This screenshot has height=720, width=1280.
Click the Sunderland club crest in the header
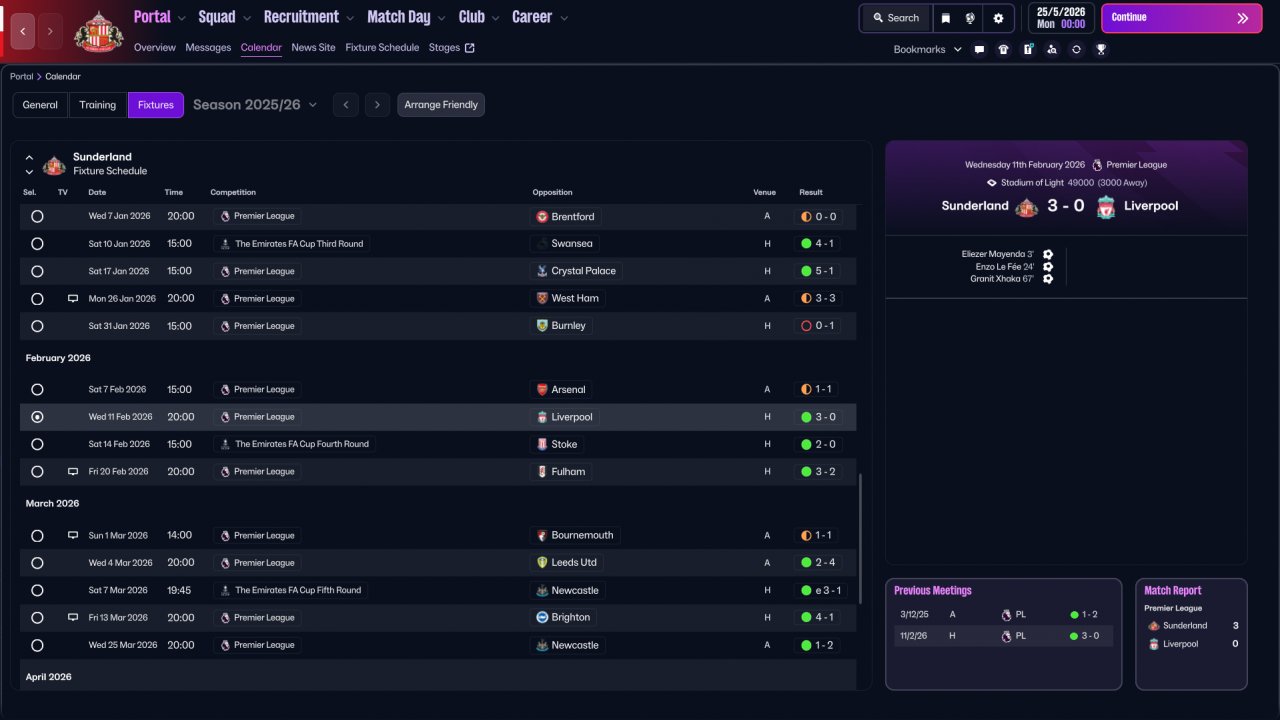pyautogui.click(x=98, y=32)
